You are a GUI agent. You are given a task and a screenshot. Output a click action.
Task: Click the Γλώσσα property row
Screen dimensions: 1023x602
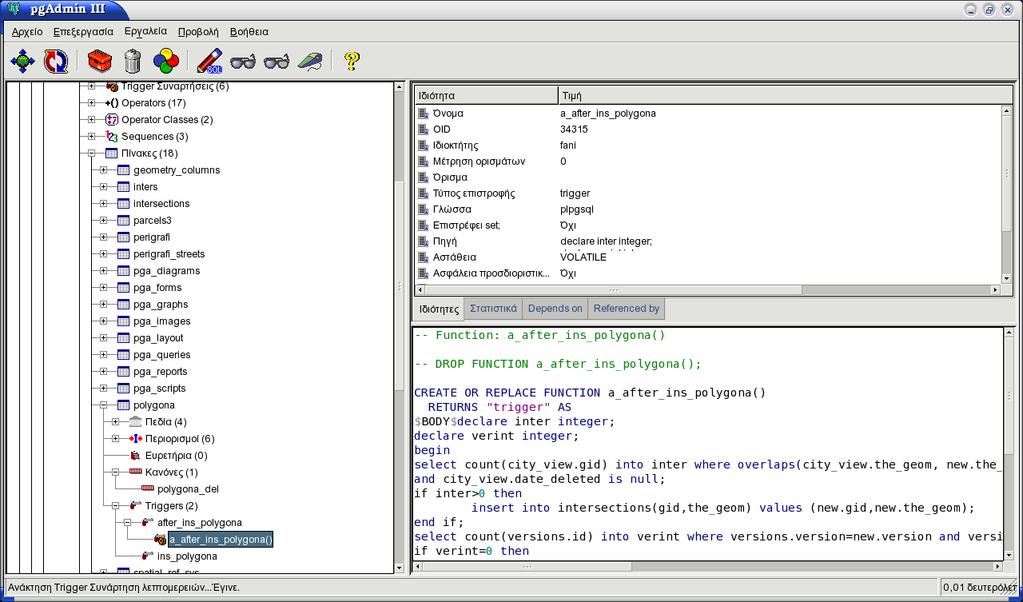[x=708, y=209]
